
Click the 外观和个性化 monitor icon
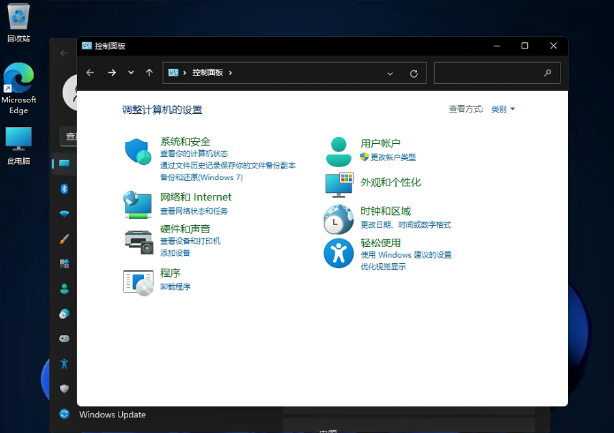click(339, 184)
